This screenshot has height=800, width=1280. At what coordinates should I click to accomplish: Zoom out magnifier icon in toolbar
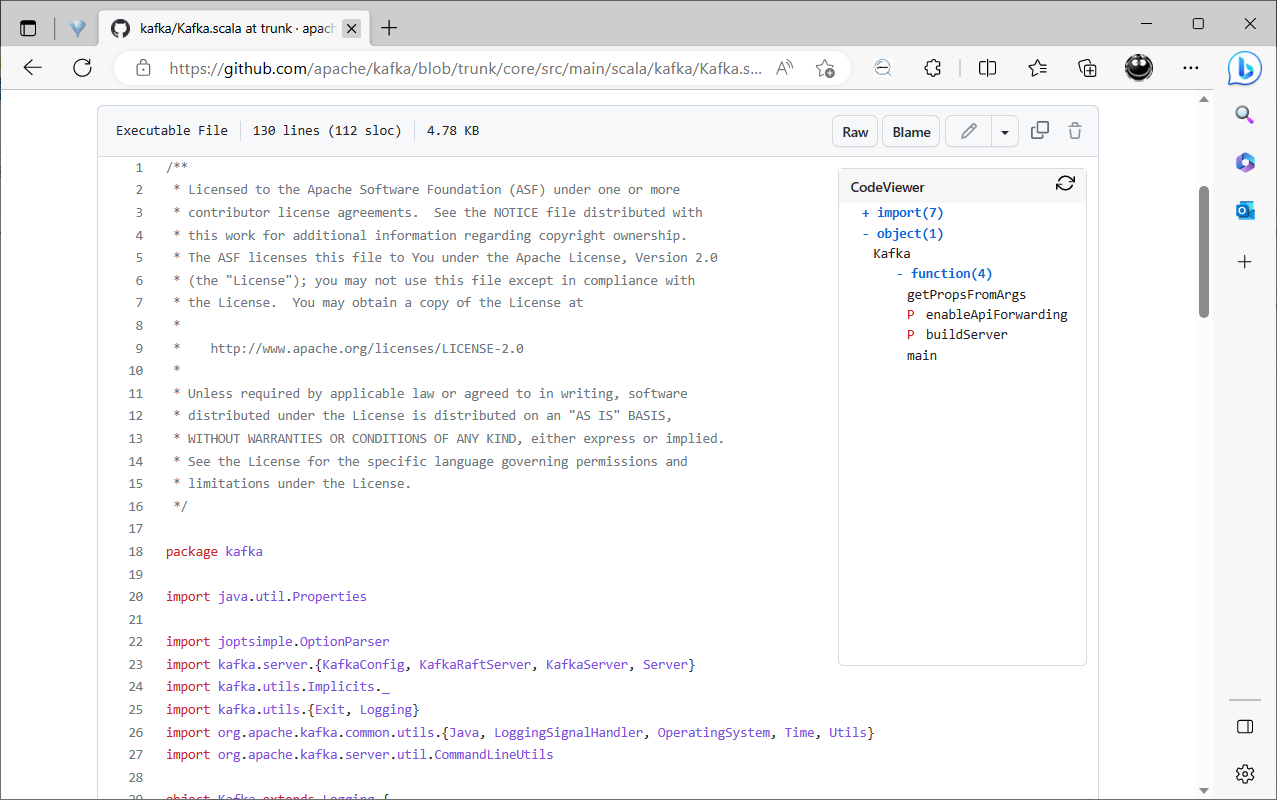tap(883, 68)
